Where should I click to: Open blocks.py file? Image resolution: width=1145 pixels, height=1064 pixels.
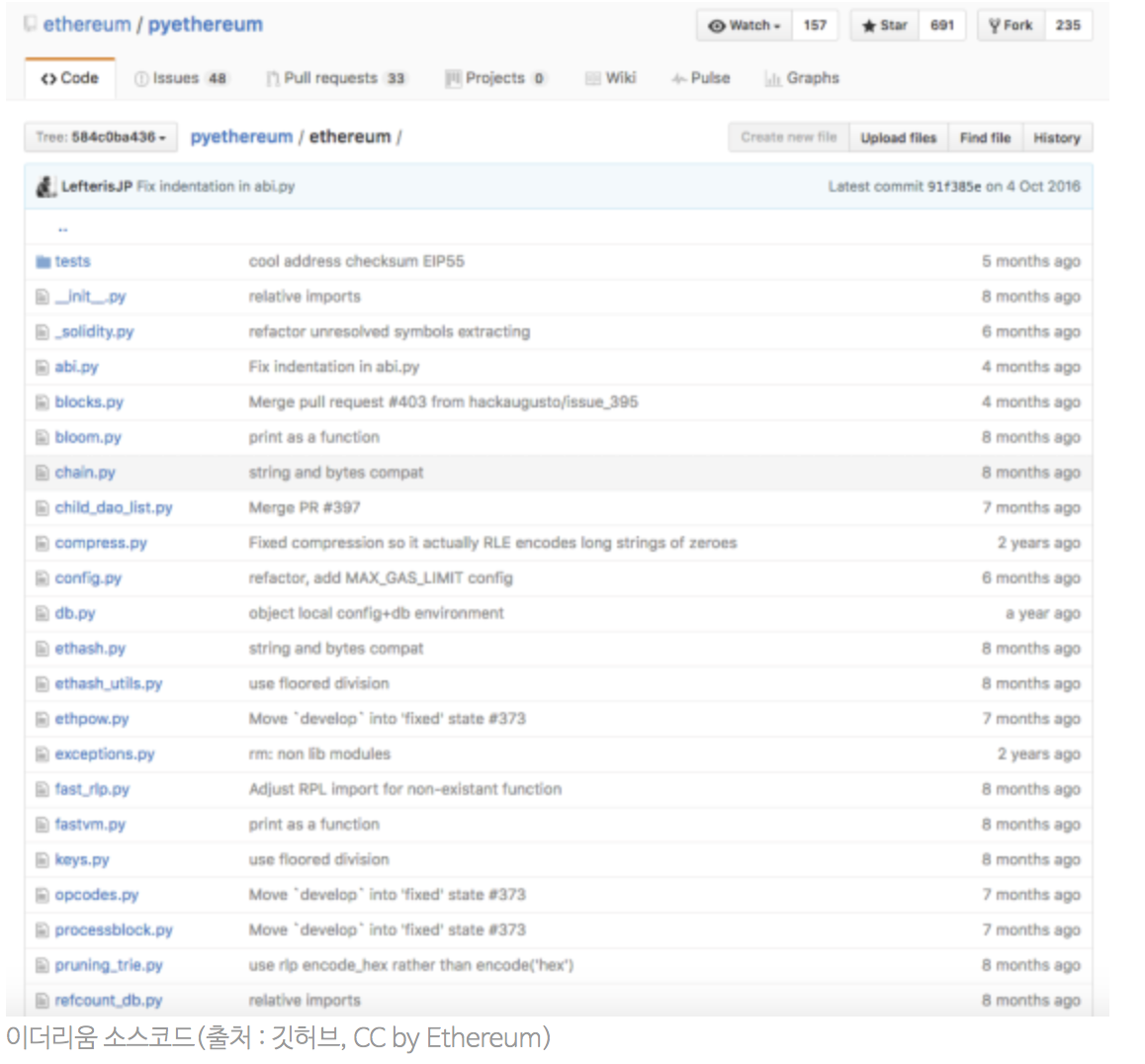click(89, 402)
